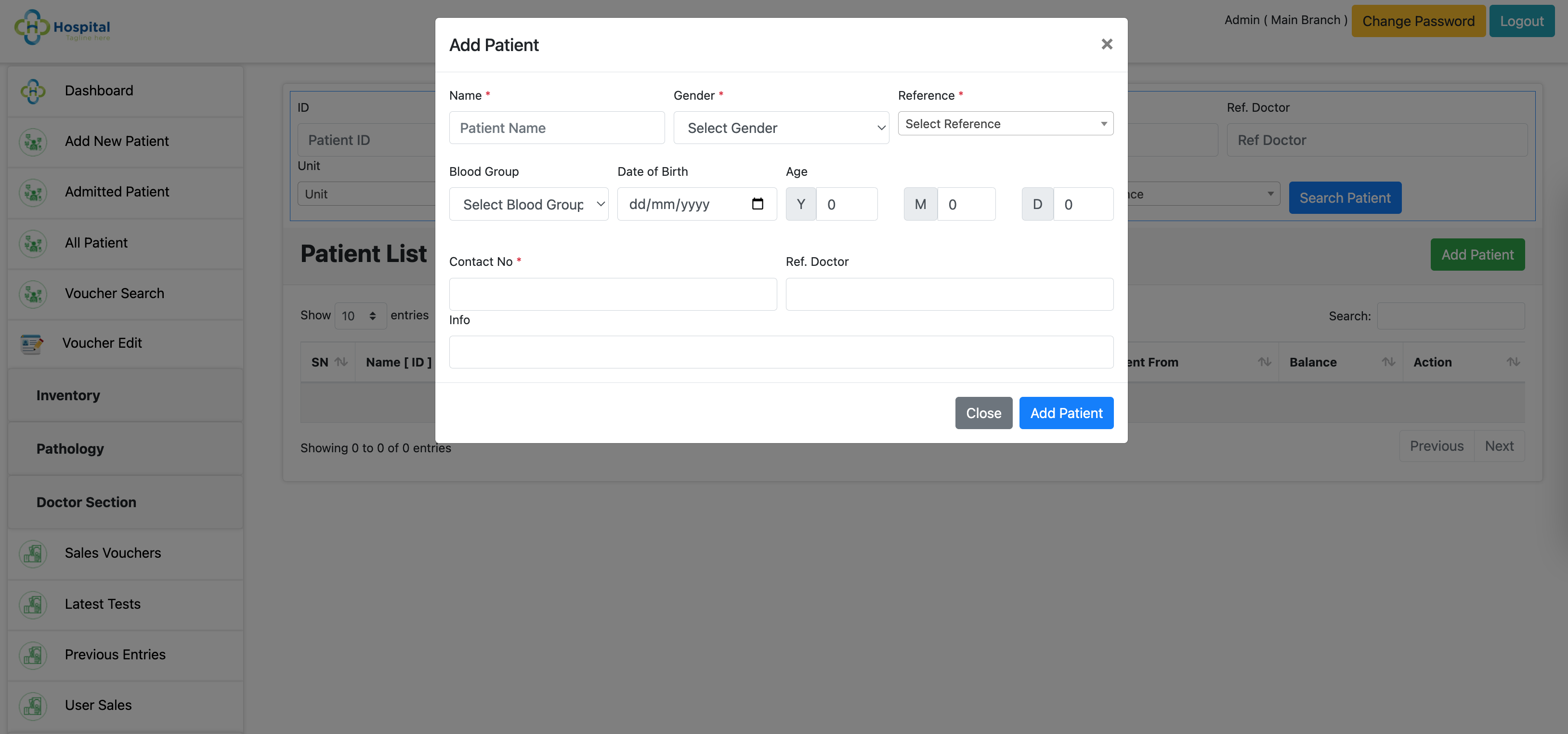The height and width of the screenshot is (734, 1568).
Task: Open the calendar picker in Date of Birth
Action: tap(757, 204)
